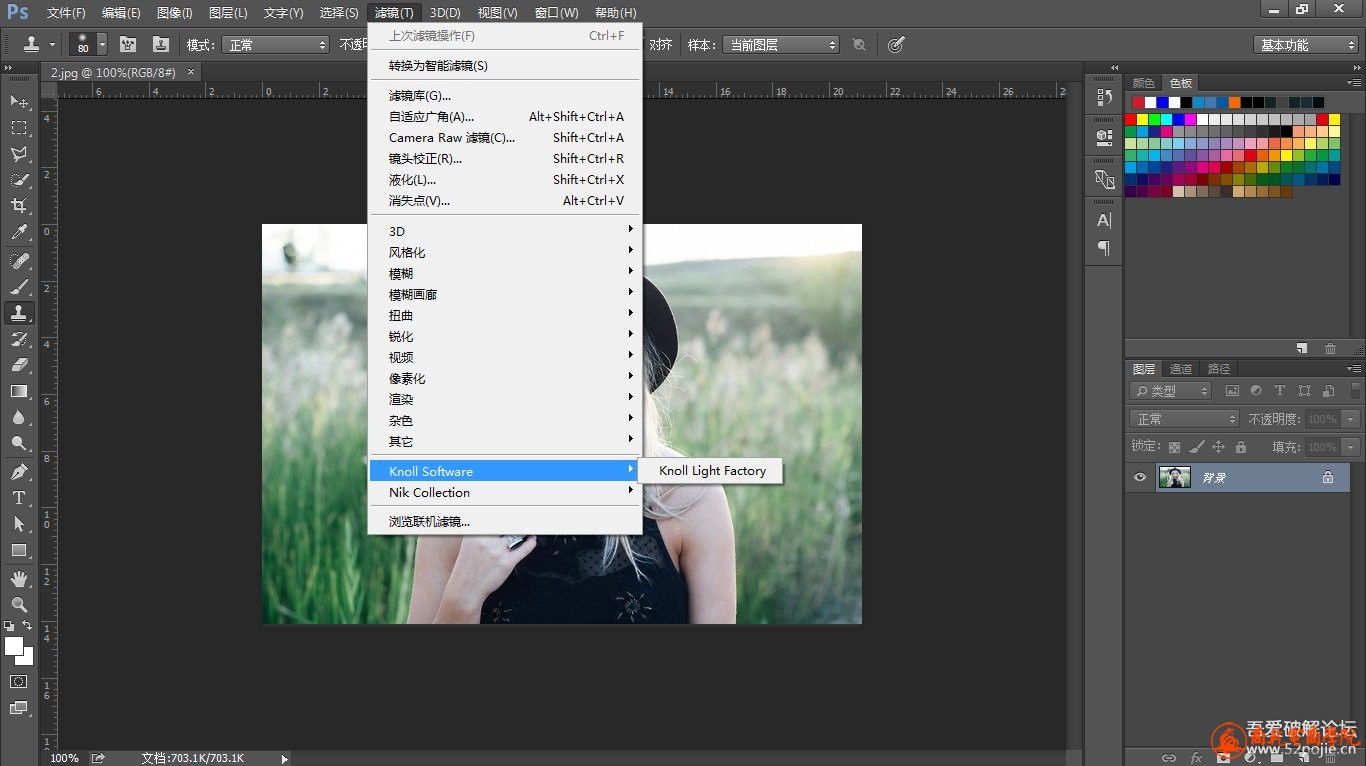Expand the 模糊 submenu

[x=505, y=273]
